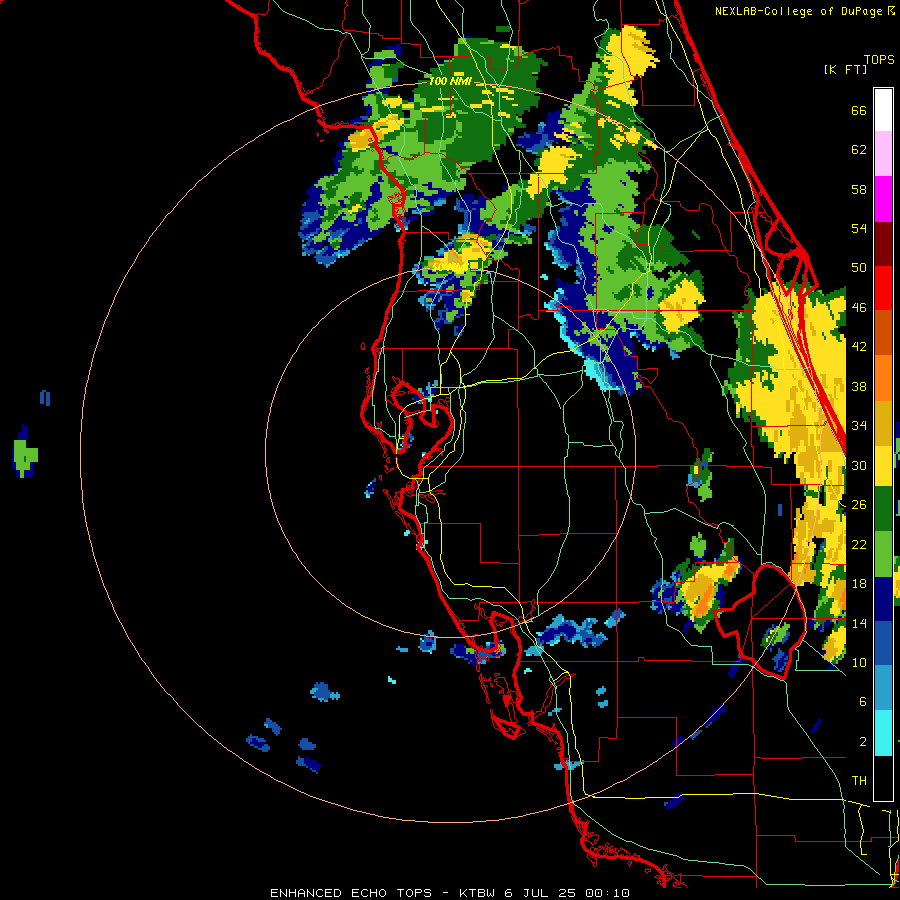Select the medium blue legend swatch
The height and width of the screenshot is (900, 900).
click(x=883, y=644)
